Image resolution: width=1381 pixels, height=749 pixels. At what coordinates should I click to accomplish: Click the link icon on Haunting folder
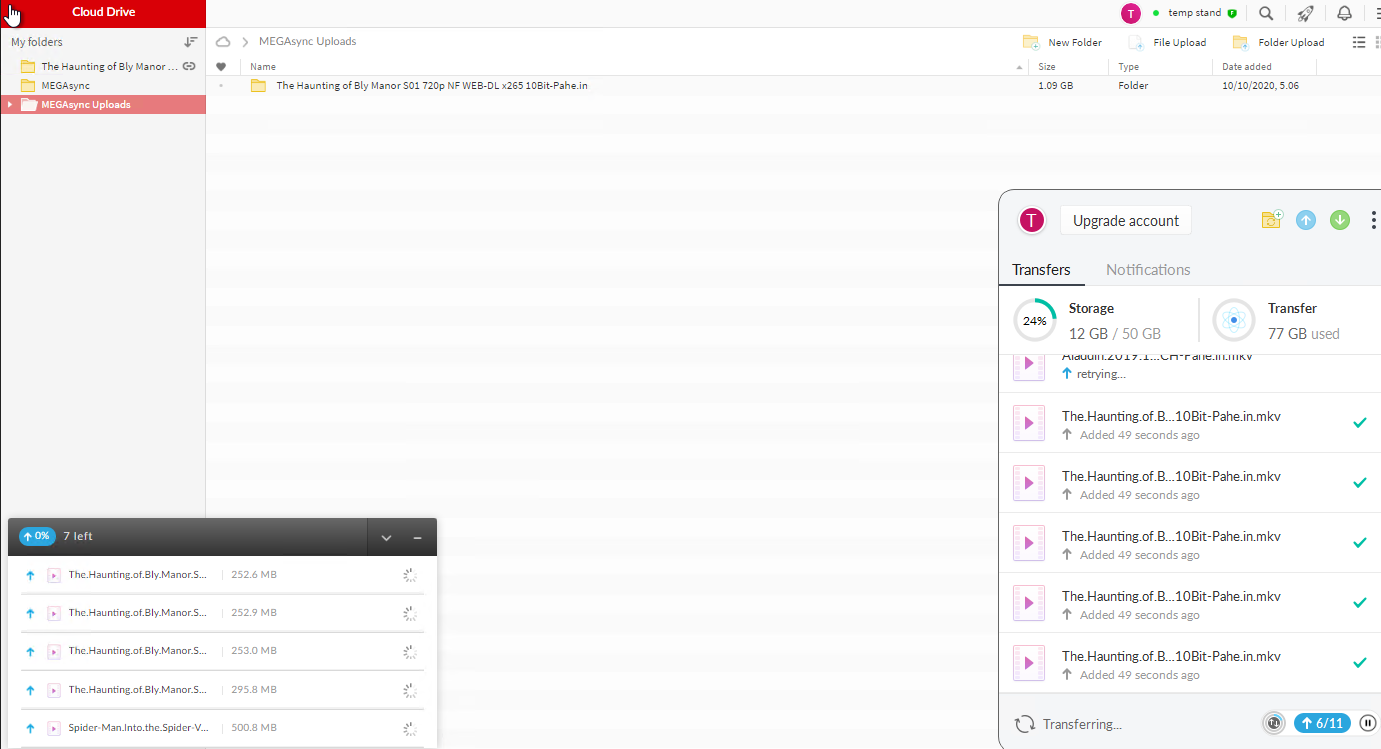point(189,66)
